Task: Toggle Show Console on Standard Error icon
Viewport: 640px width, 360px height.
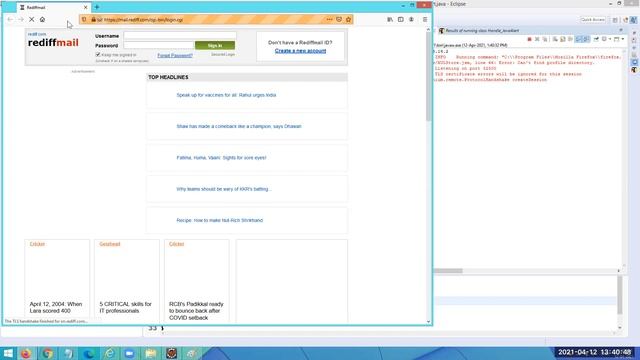Action: pos(587,39)
